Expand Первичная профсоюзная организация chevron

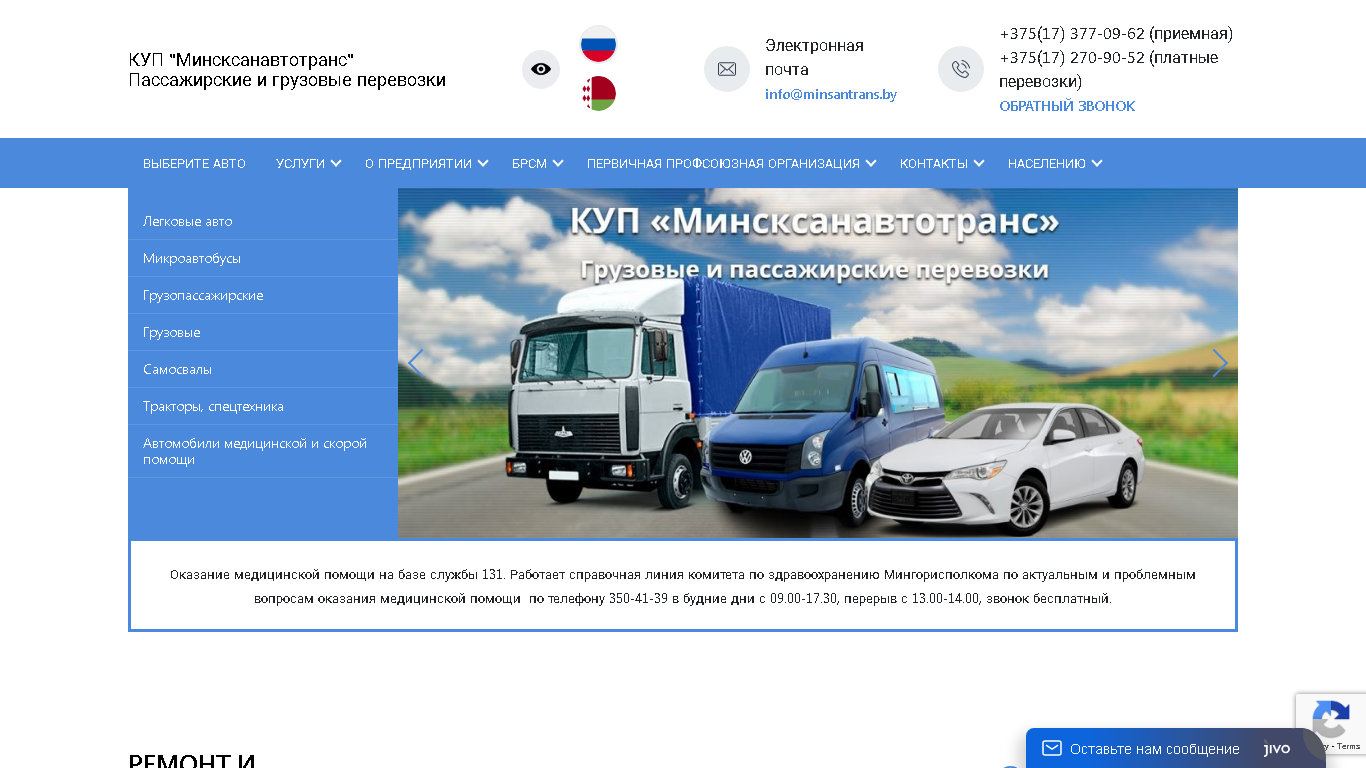872,163
